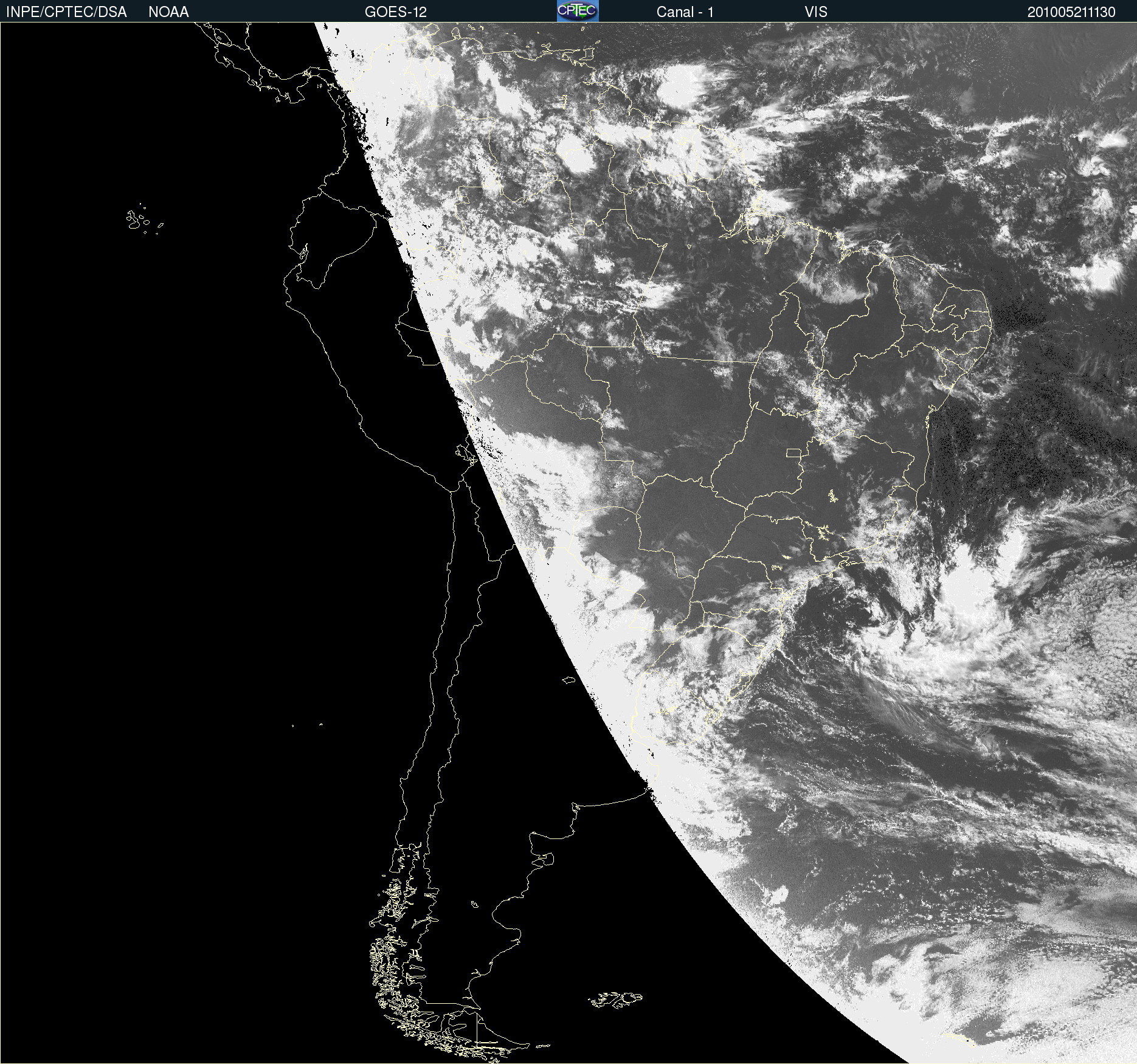Click the GOES-12 satellite label
Viewport: 1137px width, 1064px height.
point(396,12)
